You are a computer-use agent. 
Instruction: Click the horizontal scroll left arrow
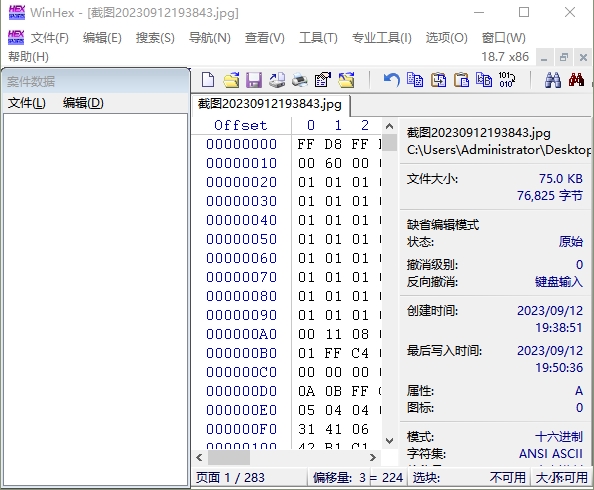tap(199, 457)
